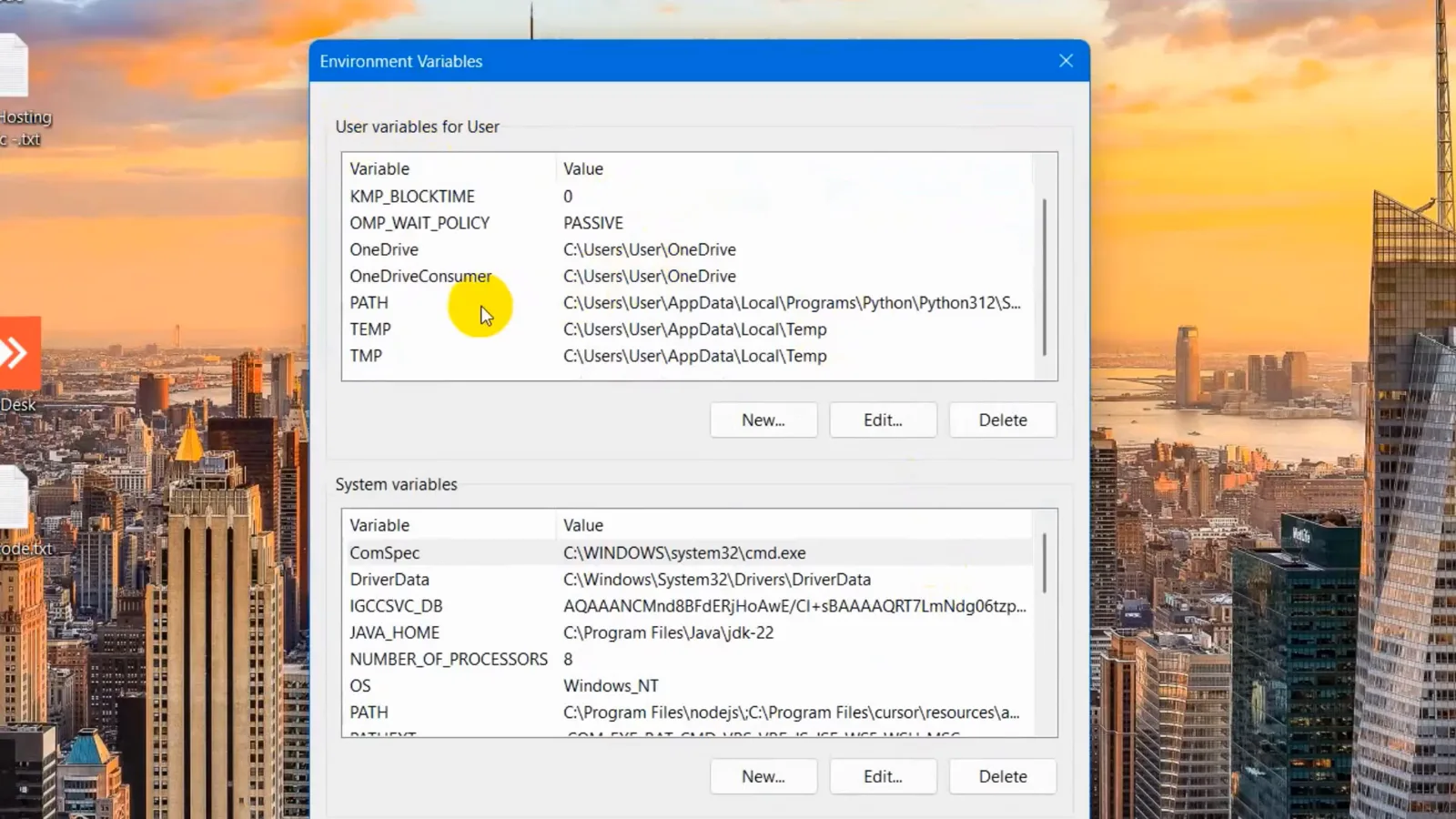
Task: Click the Value column header in System variables
Action: (794, 526)
